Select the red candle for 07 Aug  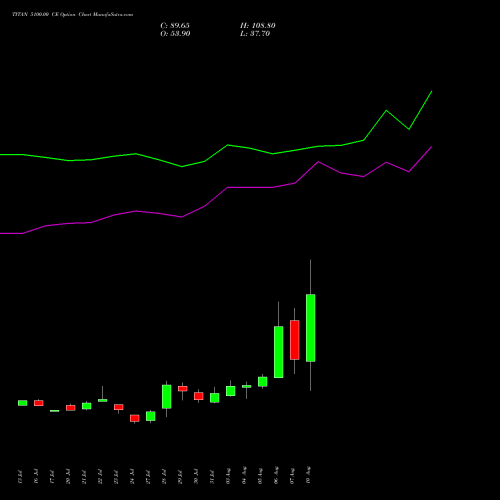[295, 340]
